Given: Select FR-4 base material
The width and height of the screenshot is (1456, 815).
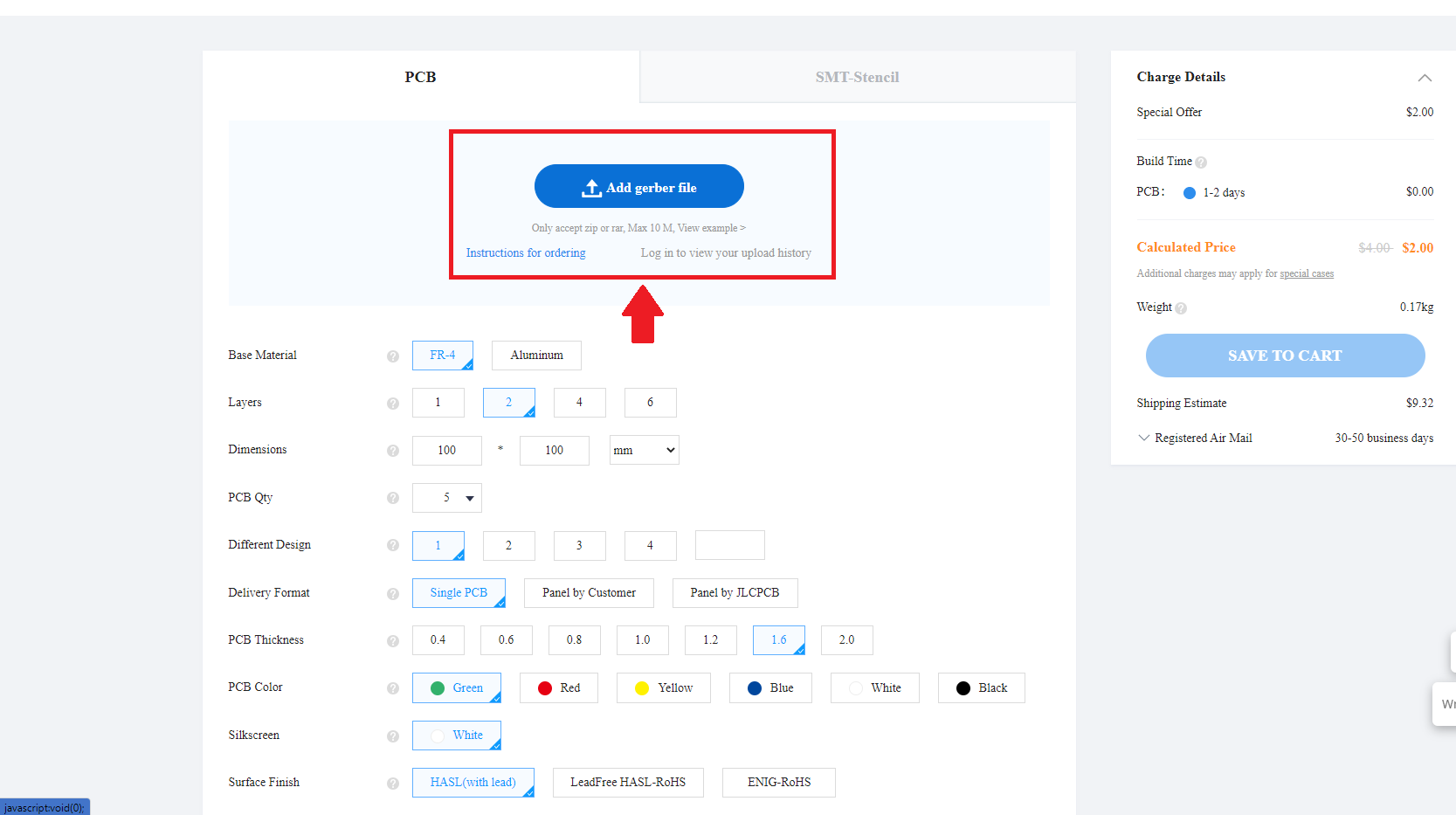Looking at the screenshot, I should 443,356.
